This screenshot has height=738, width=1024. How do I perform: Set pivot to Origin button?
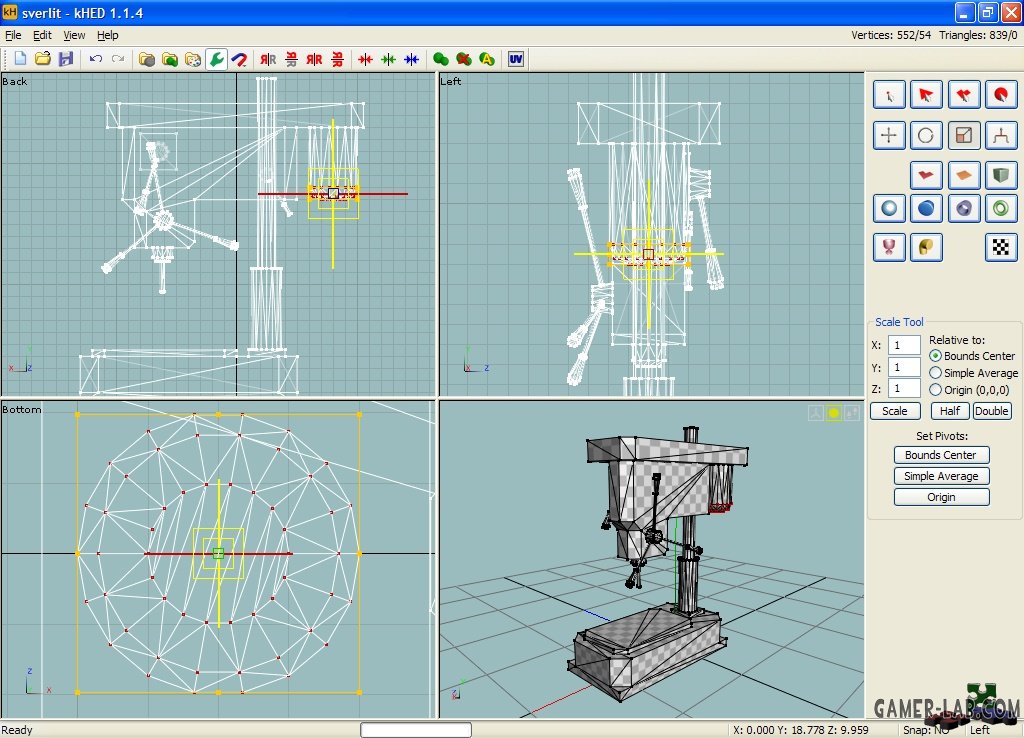[941, 497]
